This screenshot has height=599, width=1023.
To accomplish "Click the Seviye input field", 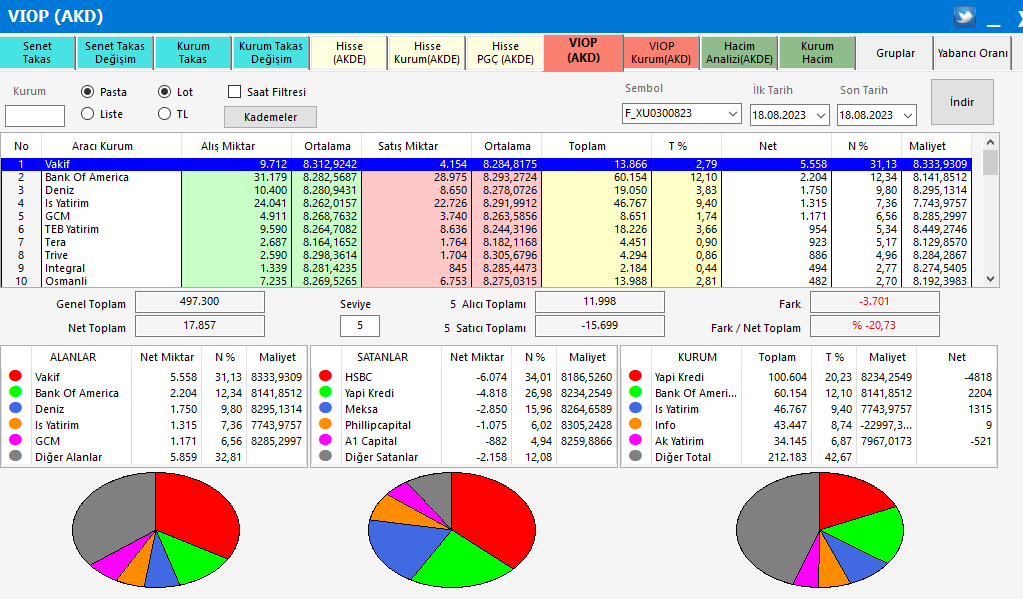I will (x=359, y=325).
